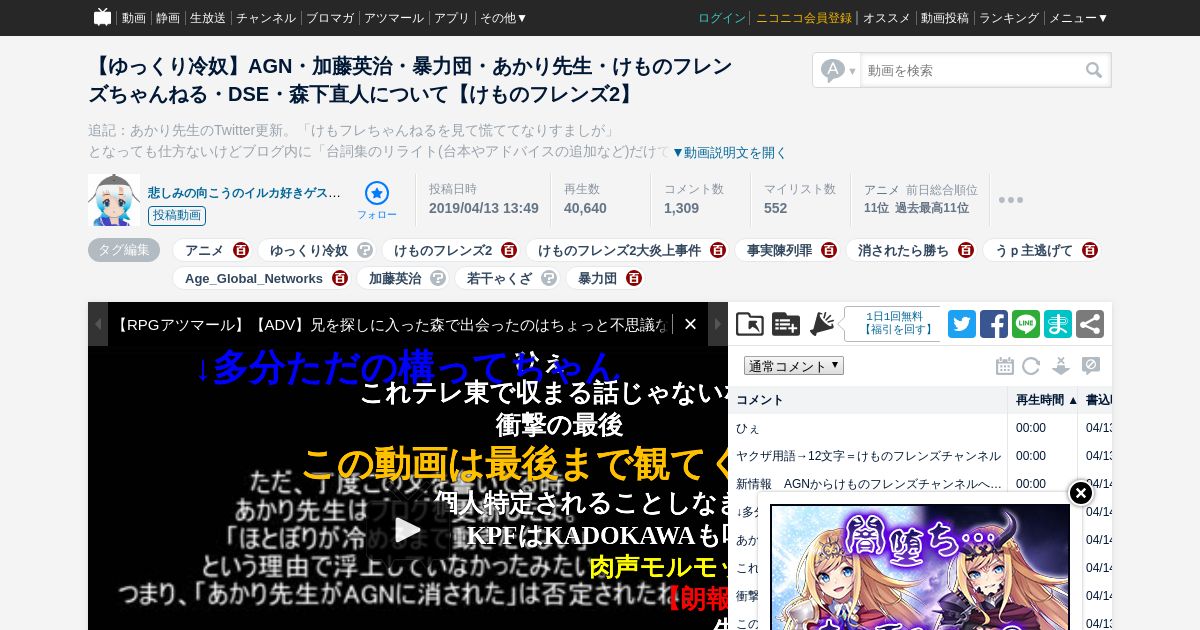Open dictionary icon for 暴力団 tag
The image size is (1200, 630).
click(x=634, y=278)
